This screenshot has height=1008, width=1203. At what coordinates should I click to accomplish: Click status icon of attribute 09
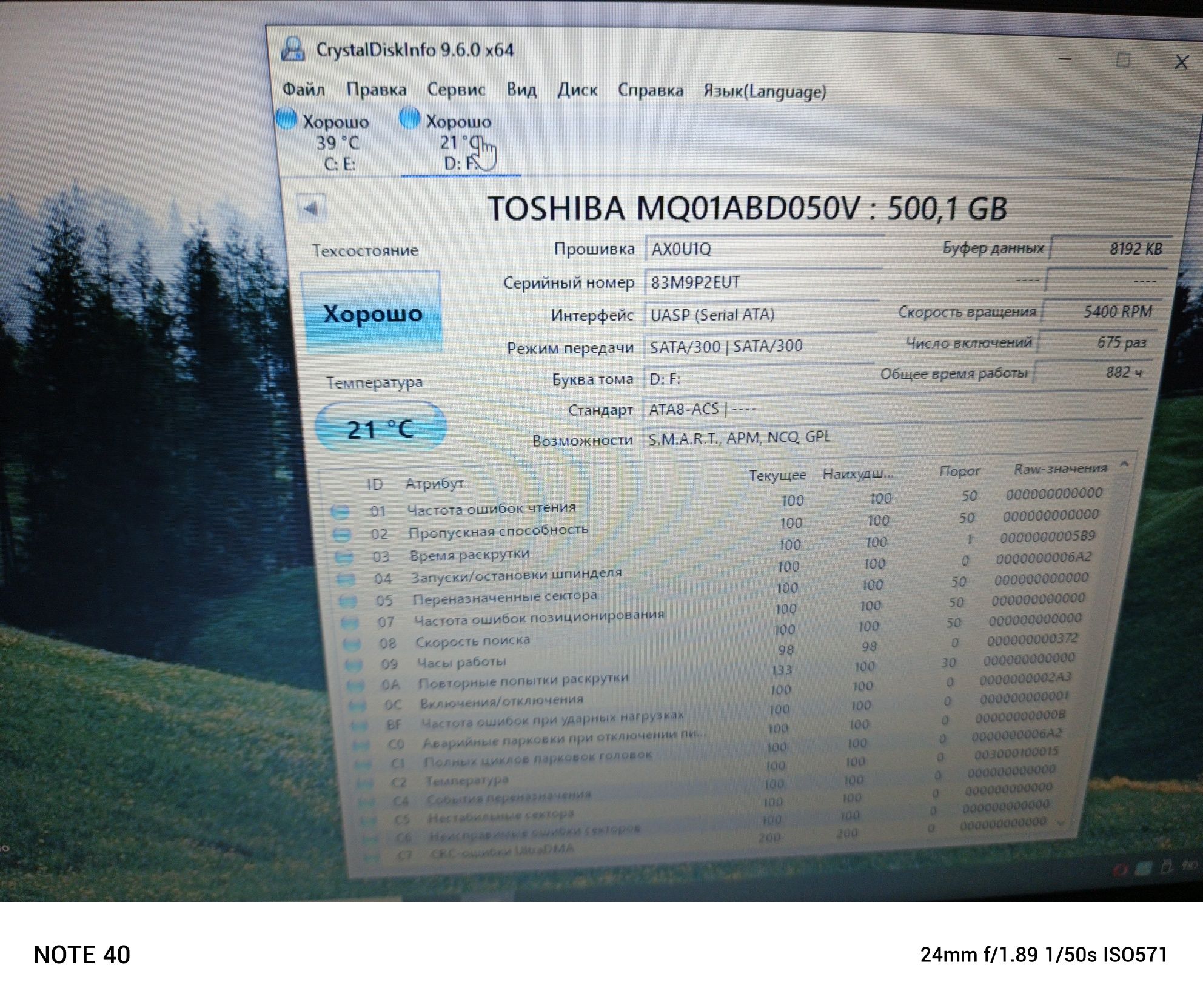354,665
